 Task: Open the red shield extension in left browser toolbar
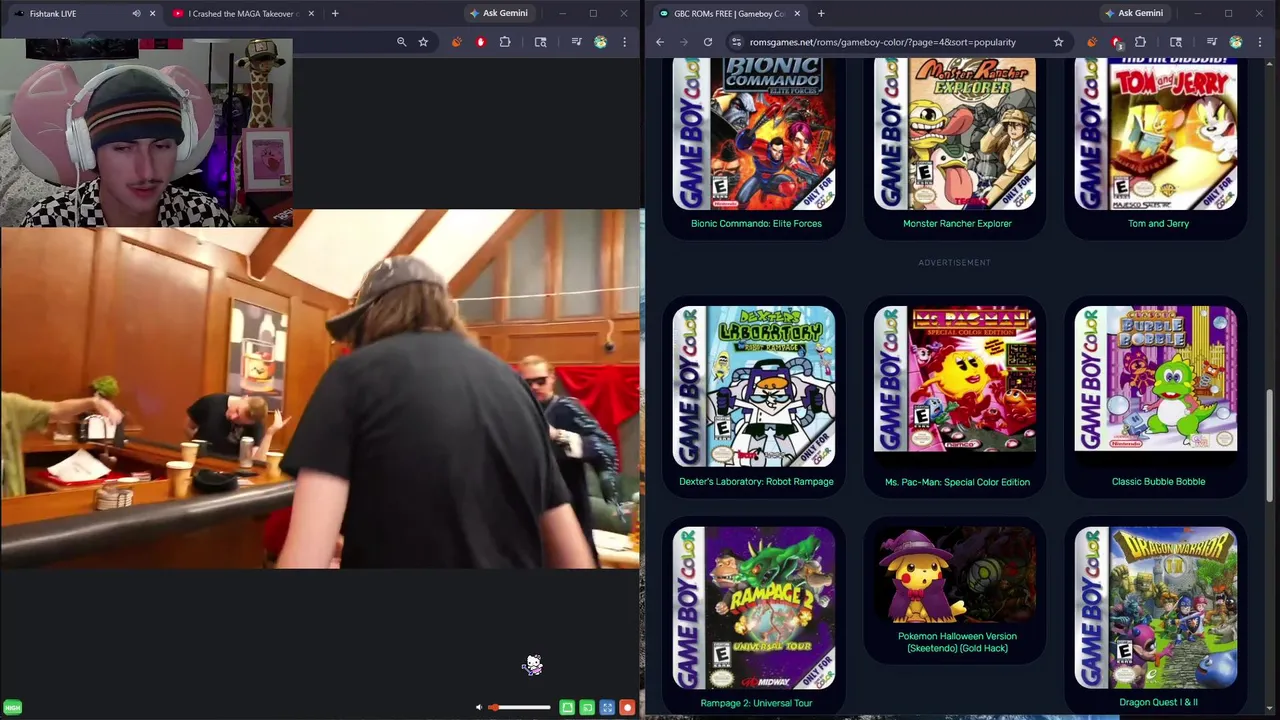tap(480, 42)
